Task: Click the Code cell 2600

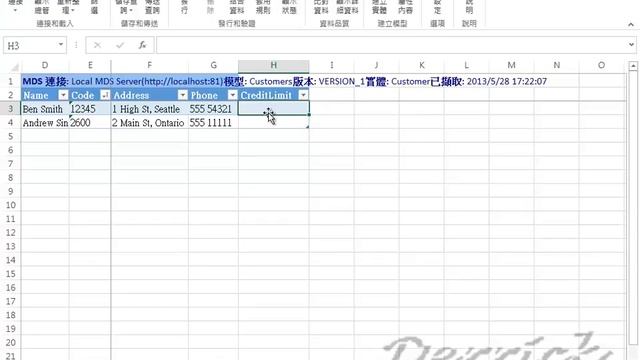Action: point(90,122)
